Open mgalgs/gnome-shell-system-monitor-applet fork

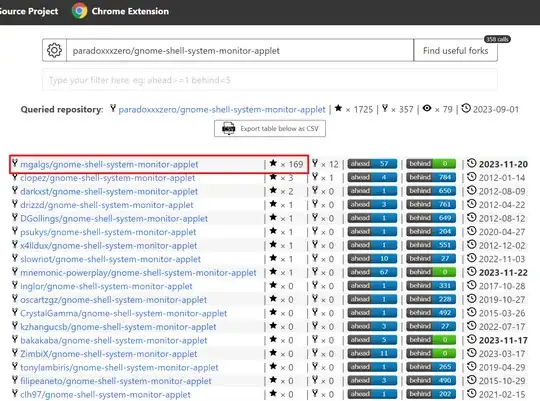pyautogui.click(x=109, y=164)
